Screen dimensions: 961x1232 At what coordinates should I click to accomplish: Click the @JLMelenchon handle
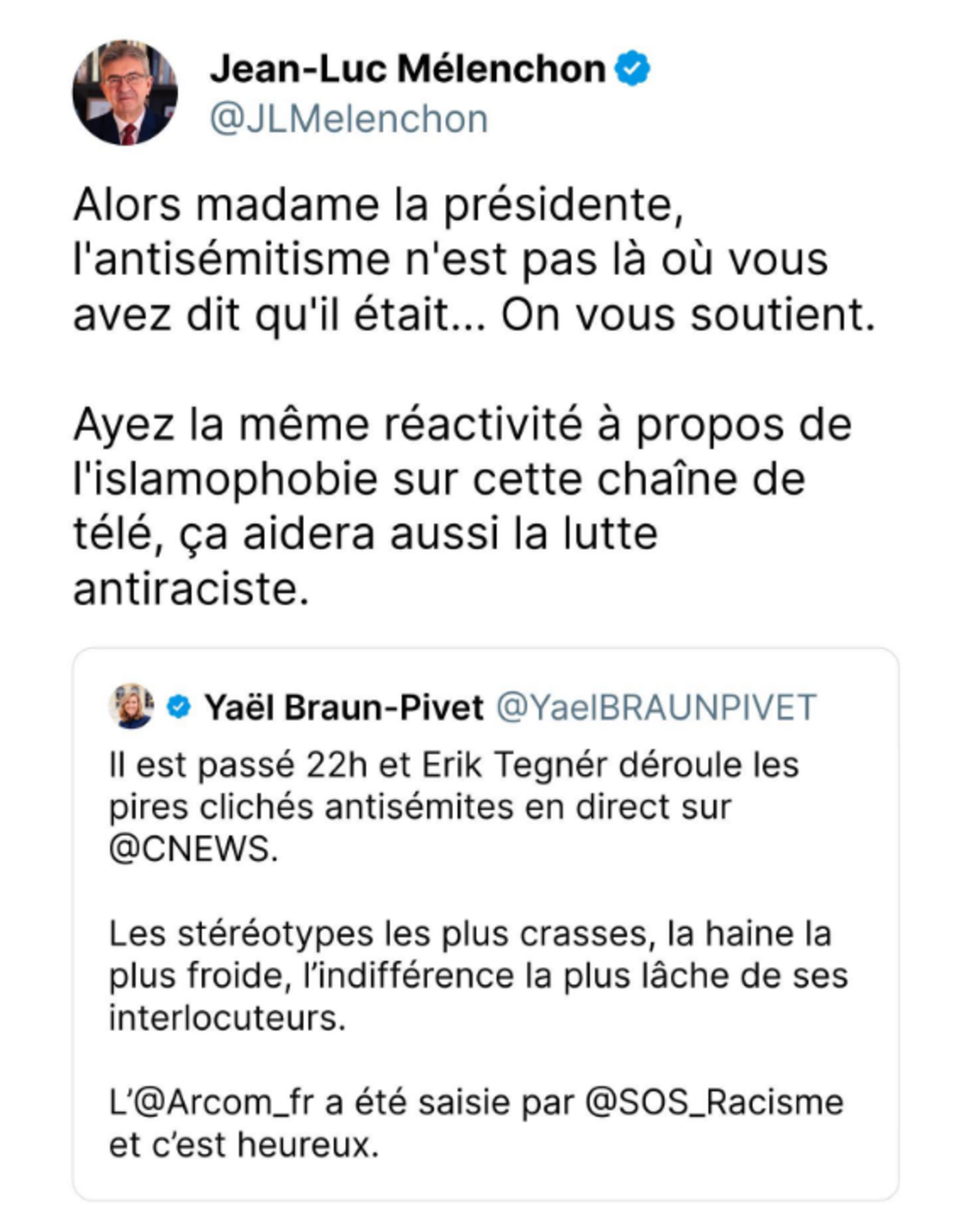pyautogui.click(x=349, y=119)
